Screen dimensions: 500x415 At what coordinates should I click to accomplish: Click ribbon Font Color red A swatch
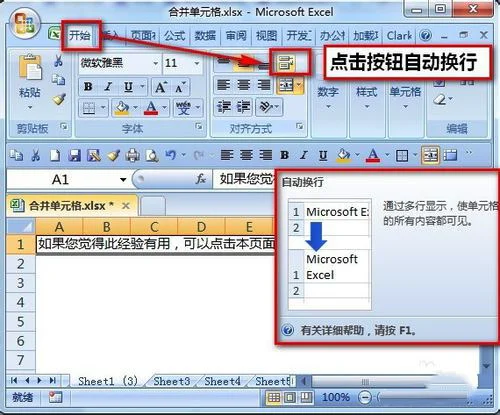point(151,108)
